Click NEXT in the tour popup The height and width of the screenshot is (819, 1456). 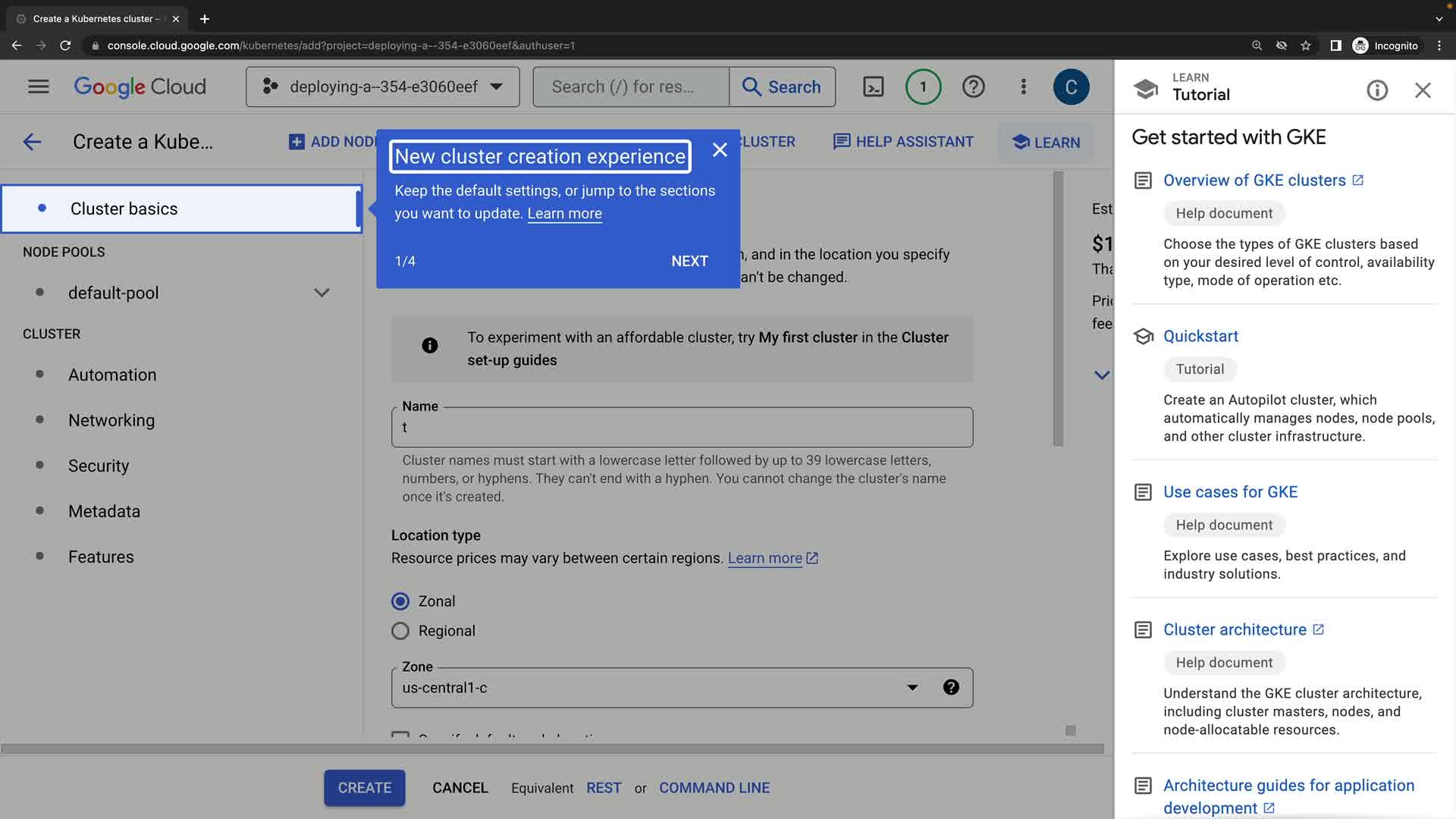tap(689, 261)
